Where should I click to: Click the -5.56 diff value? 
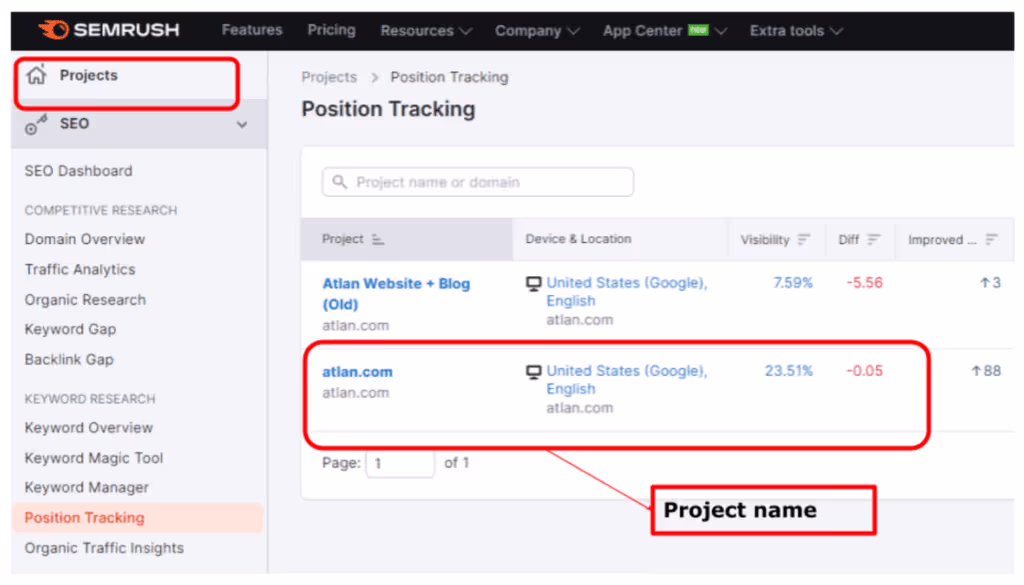pyautogui.click(x=865, y=283)
